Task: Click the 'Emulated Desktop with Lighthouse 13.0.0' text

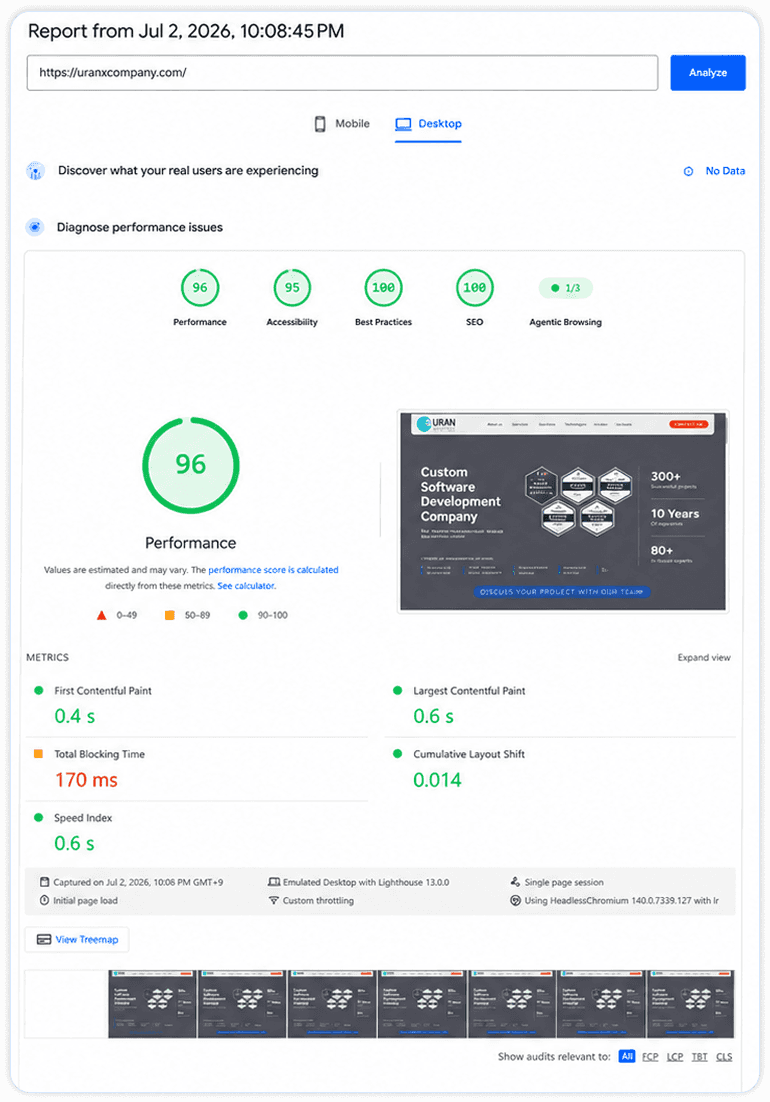Action: pos(366,882)
